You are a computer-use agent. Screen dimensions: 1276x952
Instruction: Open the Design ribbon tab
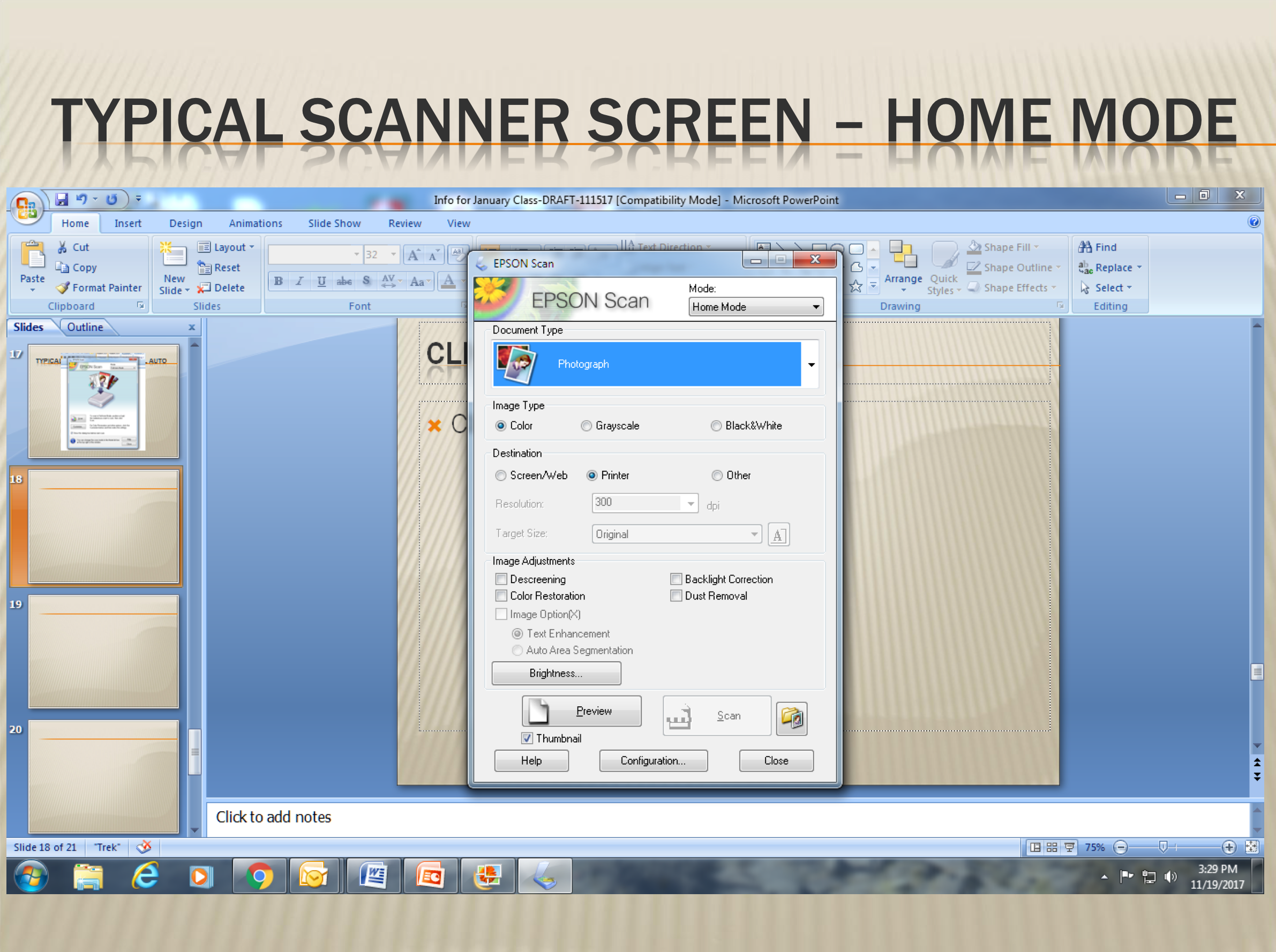coord(186,224)
